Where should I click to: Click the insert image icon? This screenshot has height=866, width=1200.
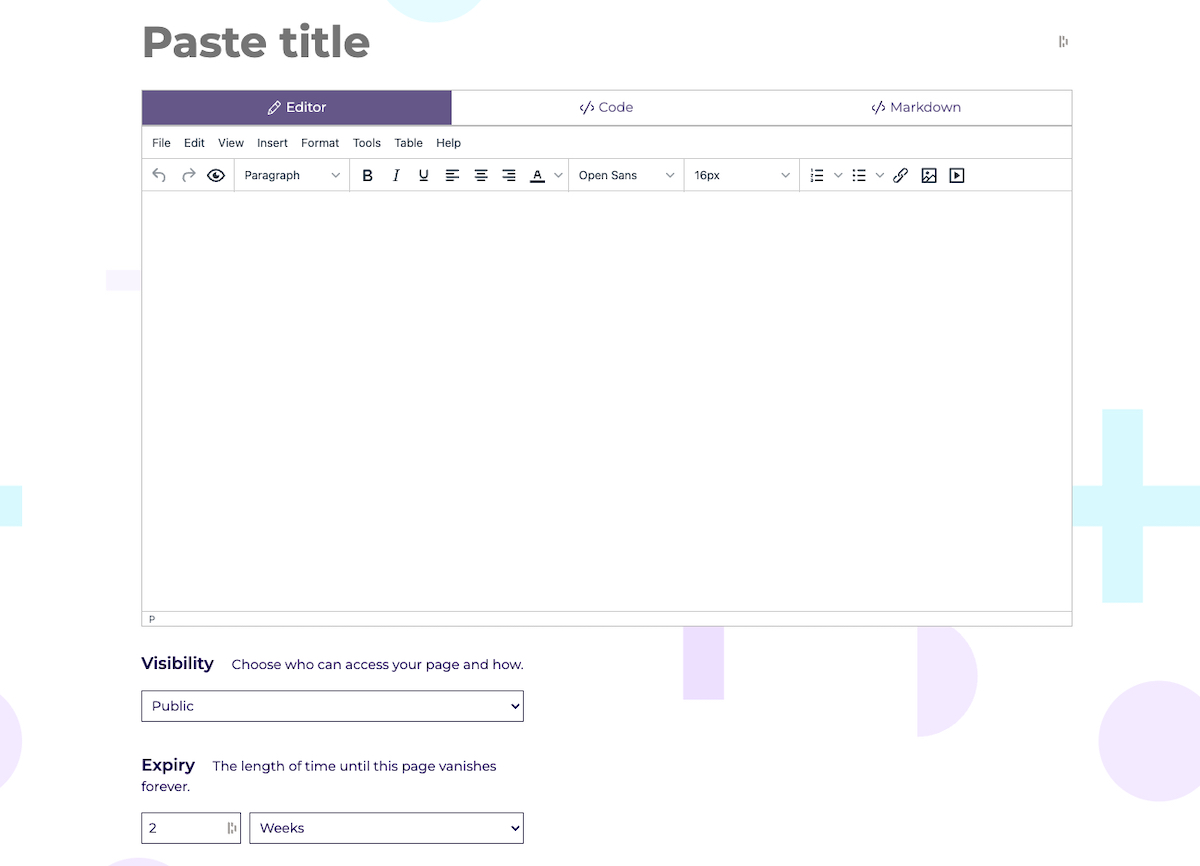click(x=929, y=175)
